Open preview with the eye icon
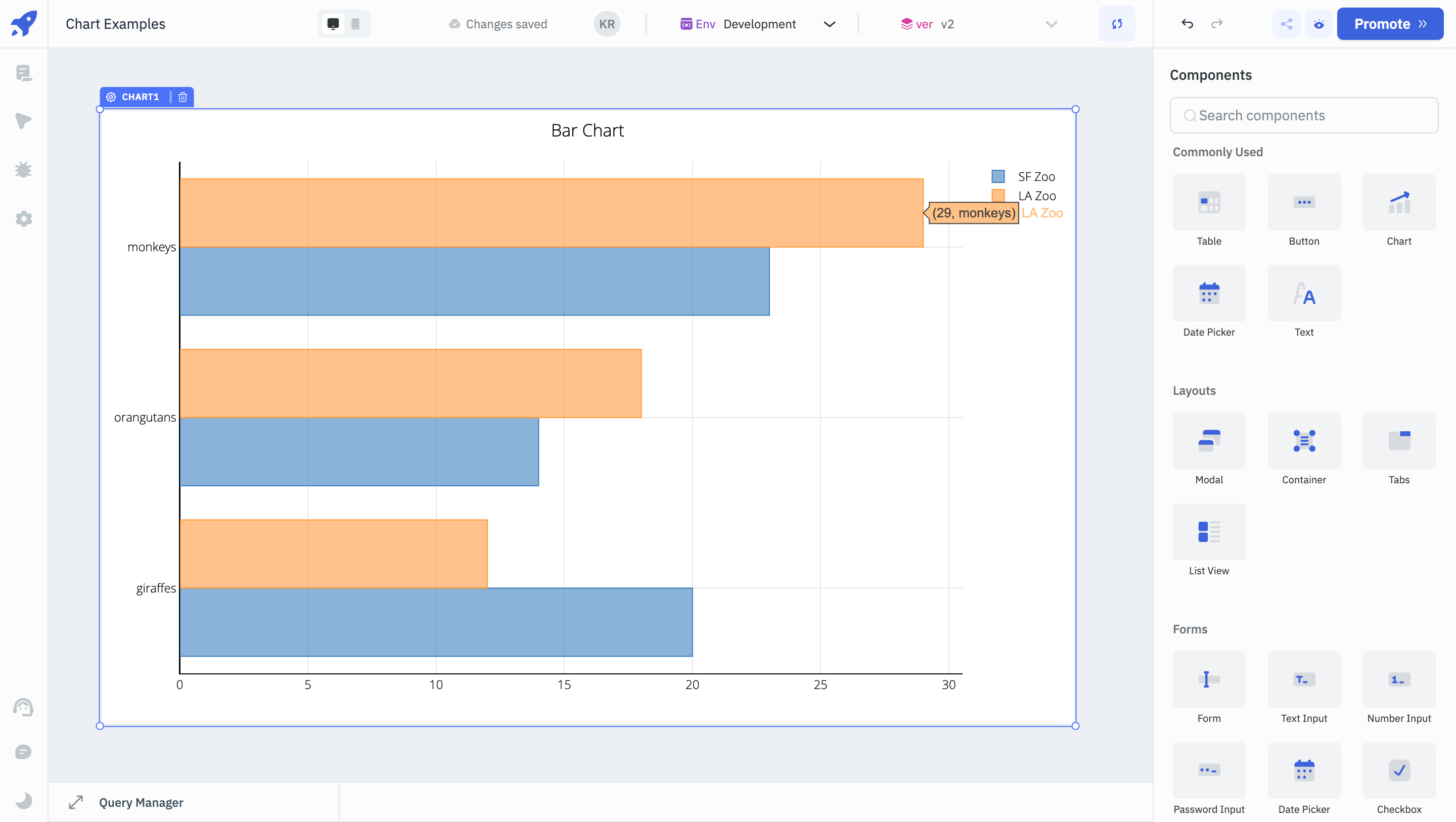The width and height of the screenshot is (1456, 822). (x=1318, y=24)
